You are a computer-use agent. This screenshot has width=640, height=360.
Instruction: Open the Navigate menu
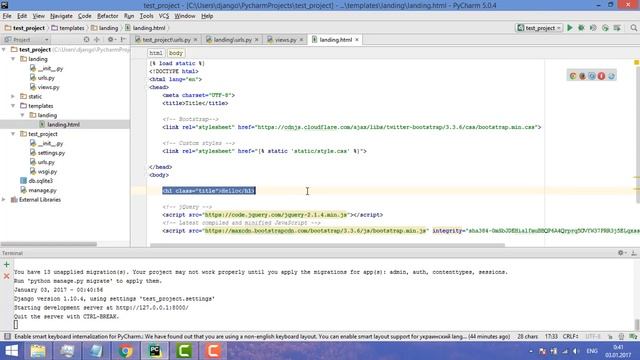(61, 16)
